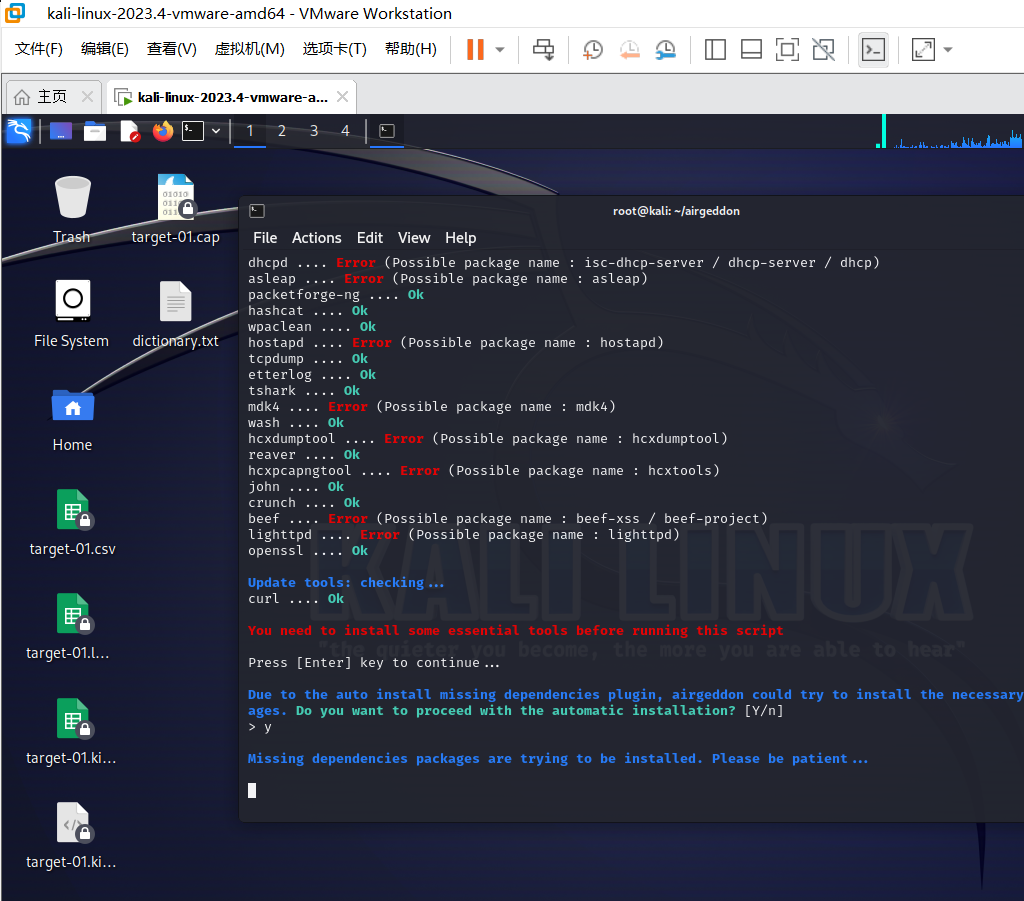Open the snapshot manager icon
This screenshot has width=1024, height=901.
click(x=666, y=49)
